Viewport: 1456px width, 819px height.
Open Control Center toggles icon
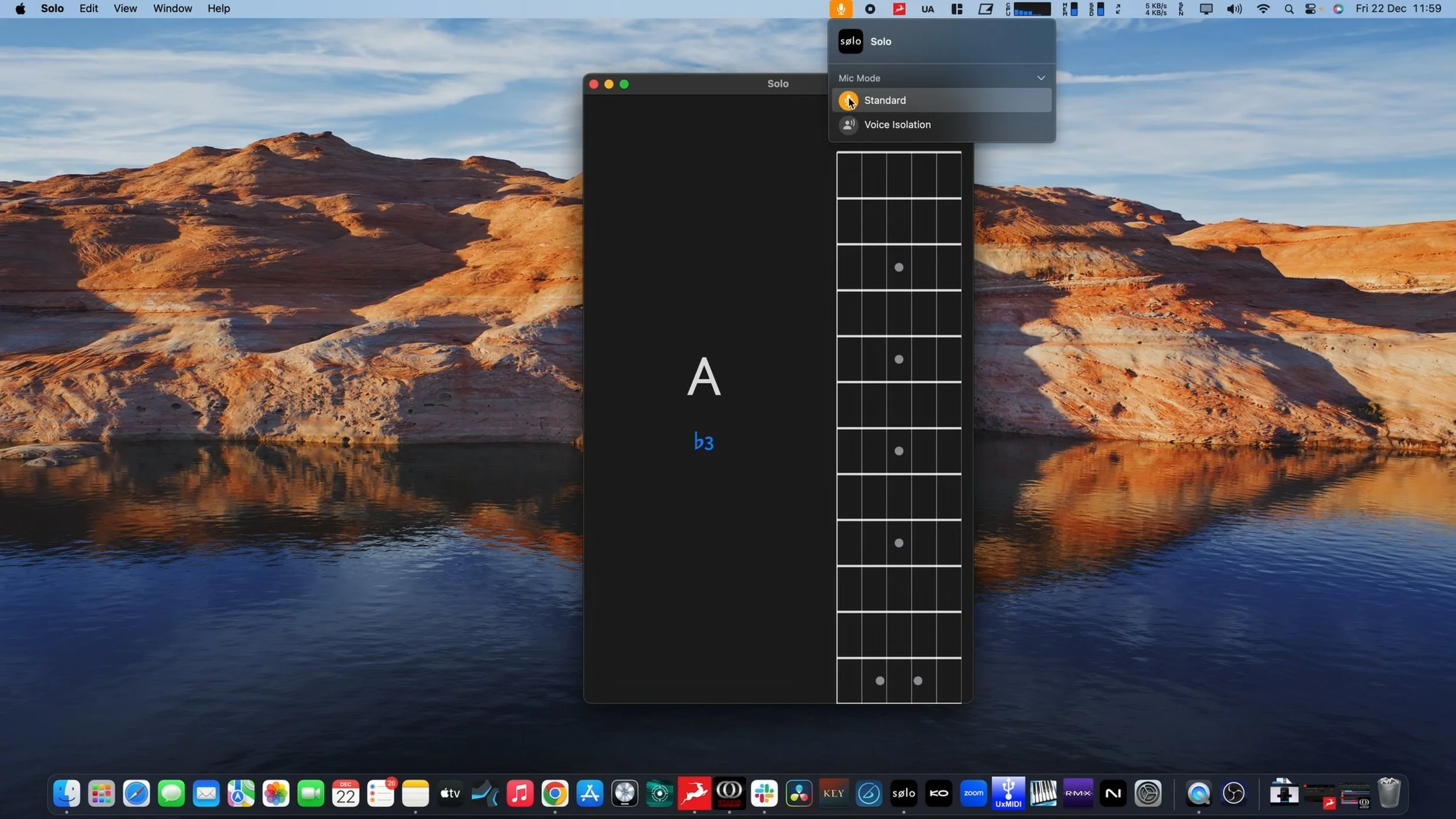point(1310,9)
